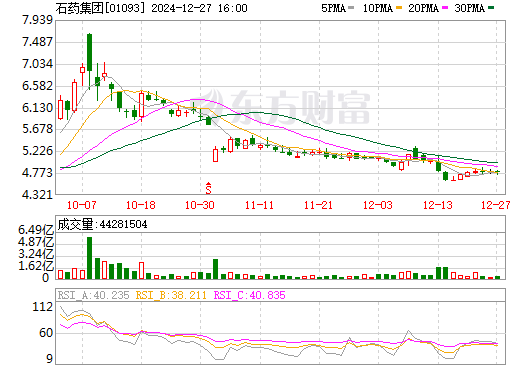Click the RSI_A:40.235 label

(93, 295)
